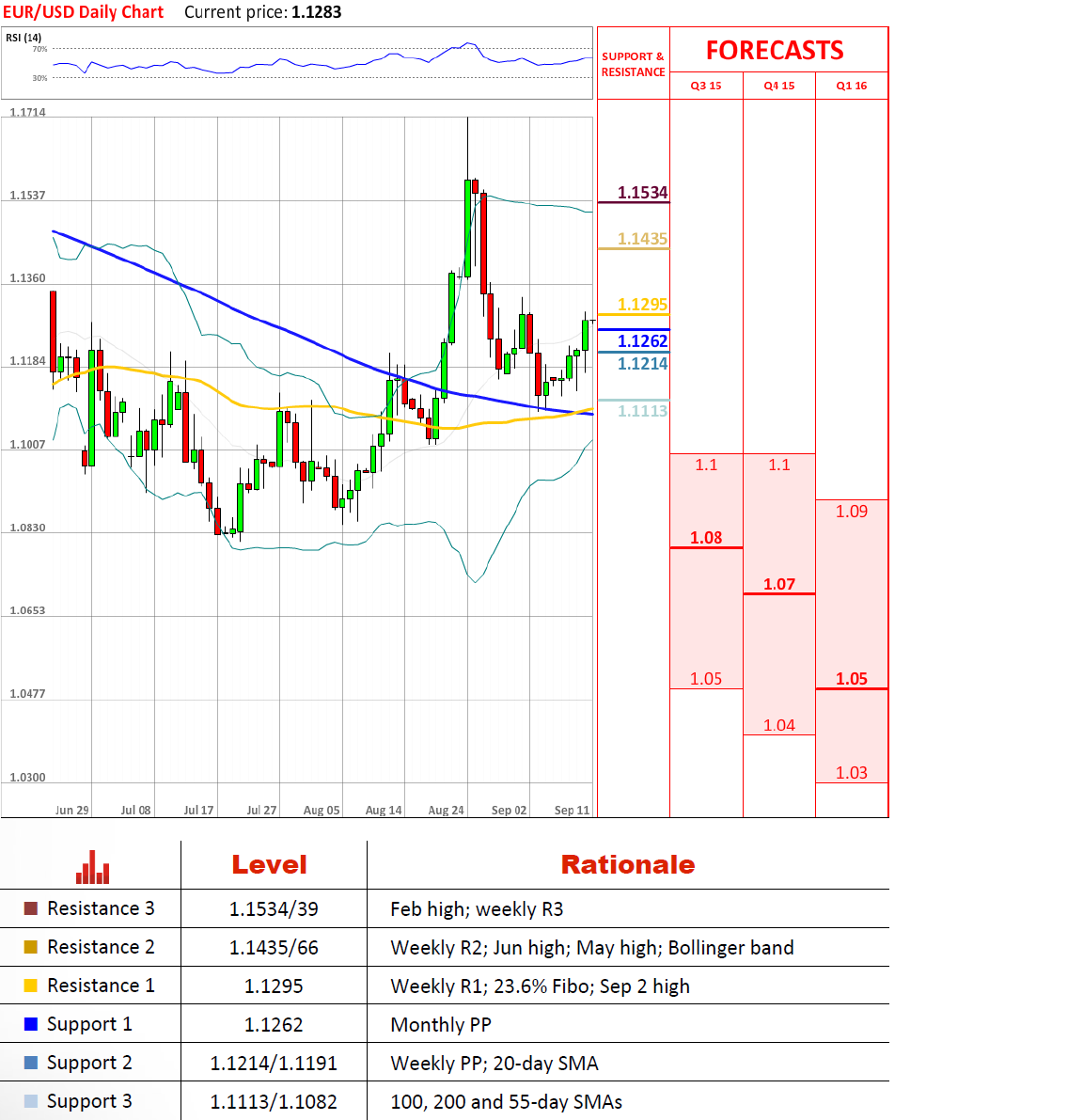
Task: Click the level cell 1.1435/66
Action: tap(274, 948)
